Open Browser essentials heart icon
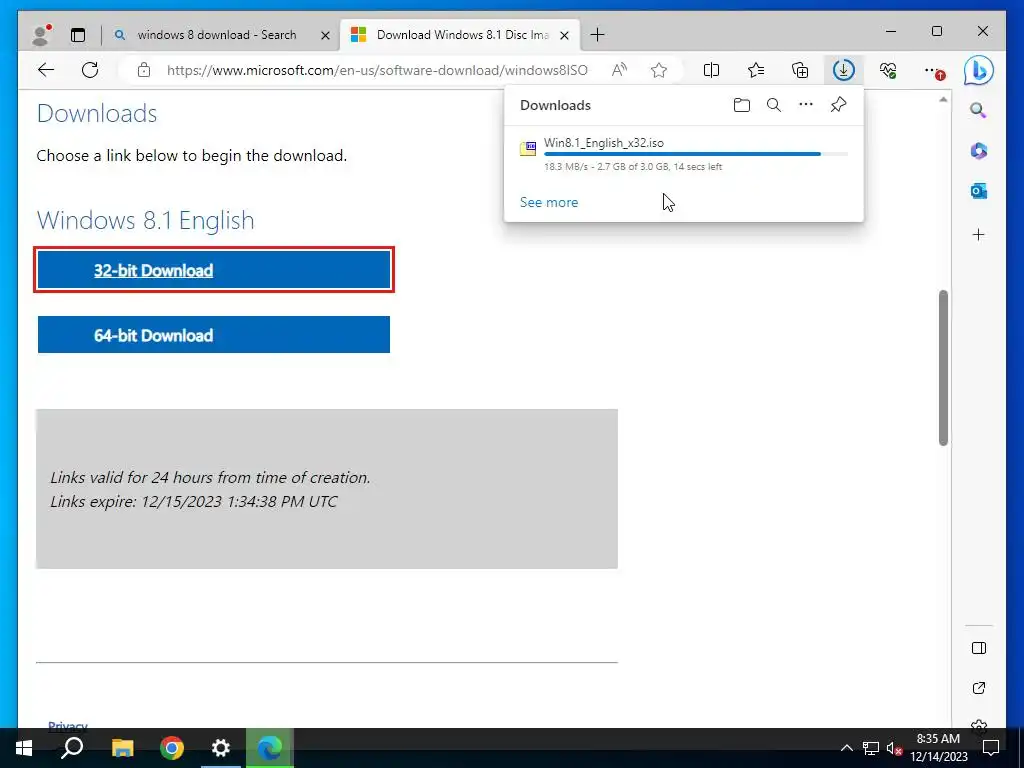The width and height of the screenshot is (1024, 768). pyautogui.click(x=888, y=70)
